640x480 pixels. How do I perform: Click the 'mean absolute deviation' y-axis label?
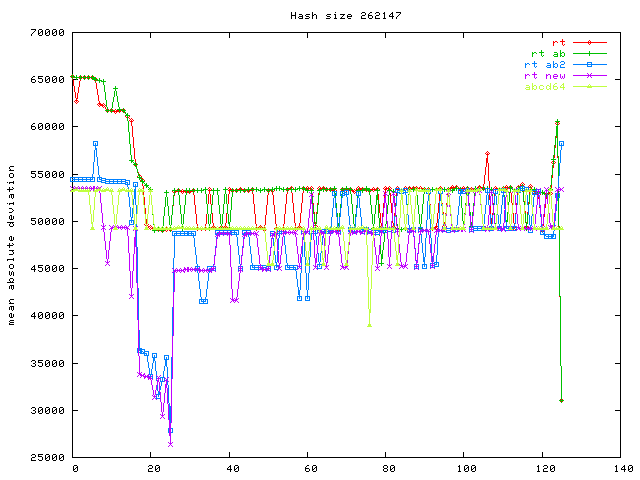[13, 245]
